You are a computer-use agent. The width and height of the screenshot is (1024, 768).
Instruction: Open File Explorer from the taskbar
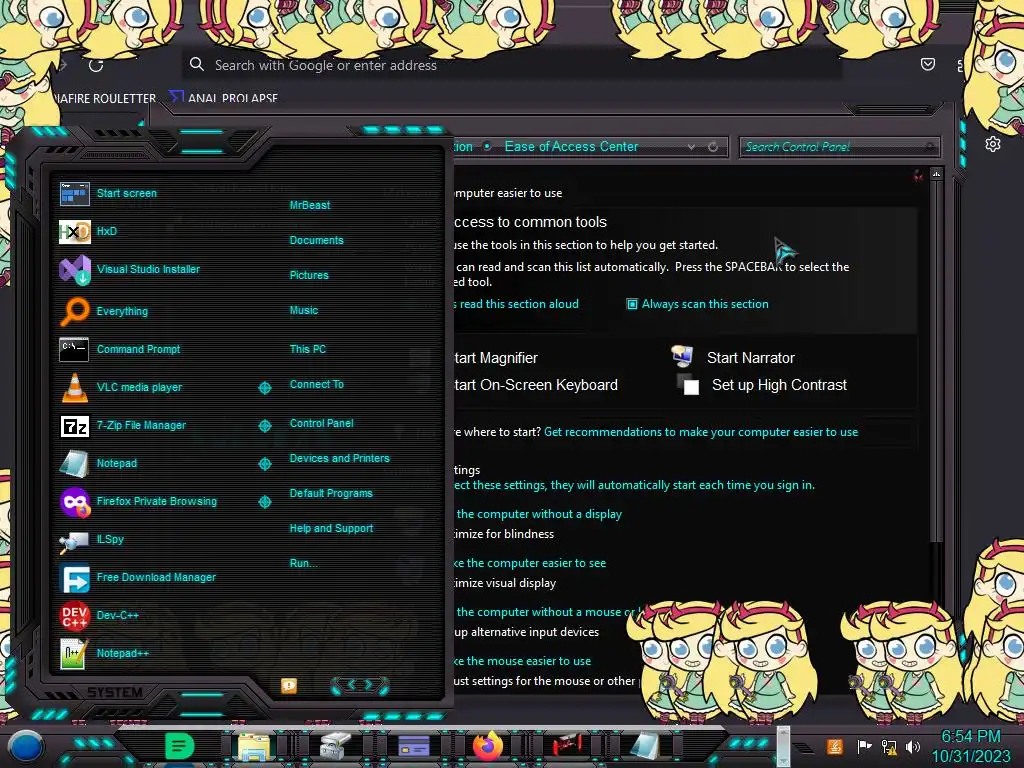tap(253, 746)
